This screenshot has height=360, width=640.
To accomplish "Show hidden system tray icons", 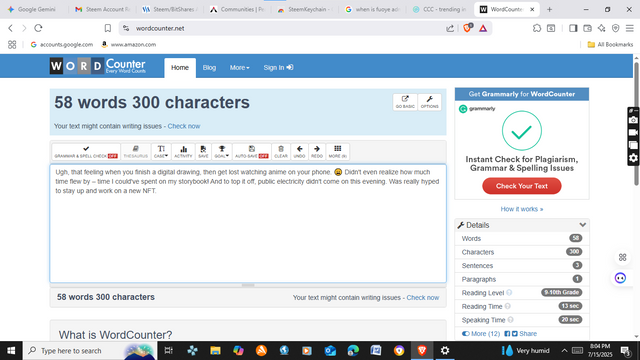I will pyautogui.click(x=564, y=351).
